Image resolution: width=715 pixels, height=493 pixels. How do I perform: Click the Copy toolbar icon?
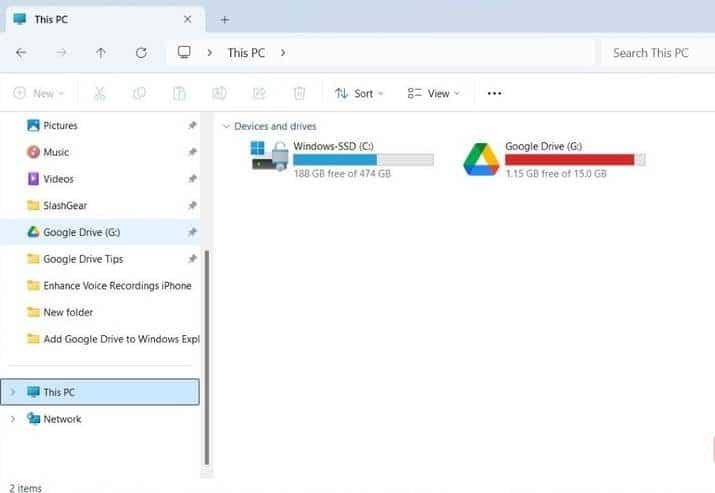139,93
